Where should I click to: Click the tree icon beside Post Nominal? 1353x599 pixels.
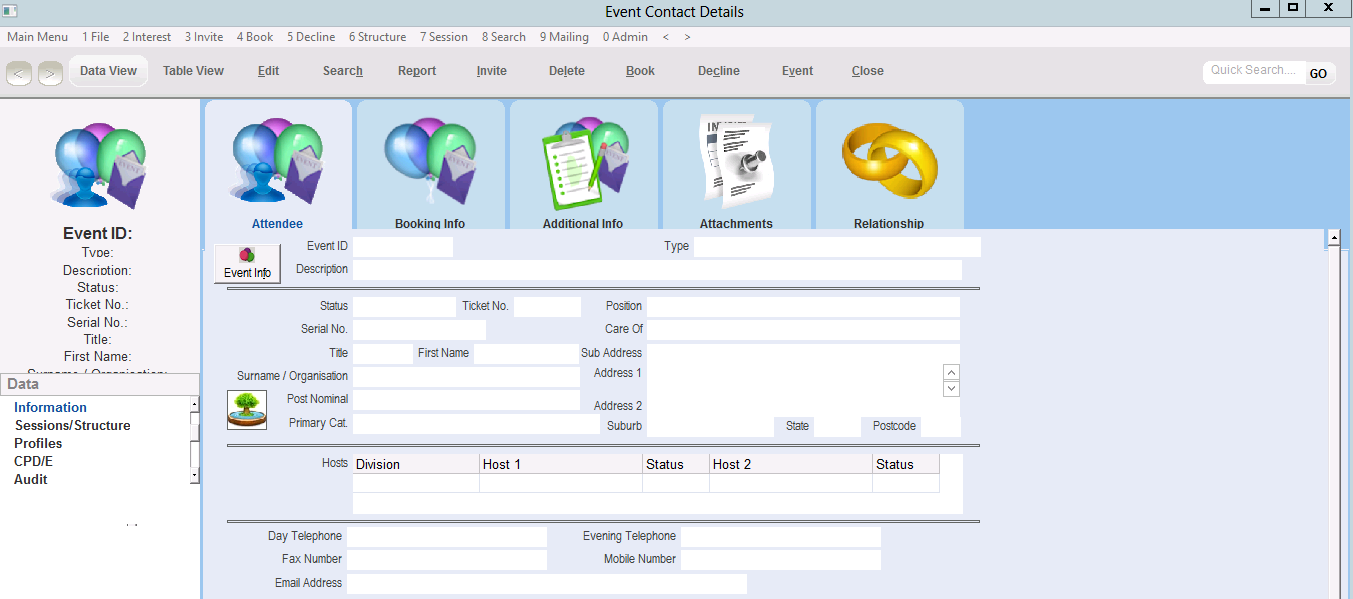(x=247, y=410)
